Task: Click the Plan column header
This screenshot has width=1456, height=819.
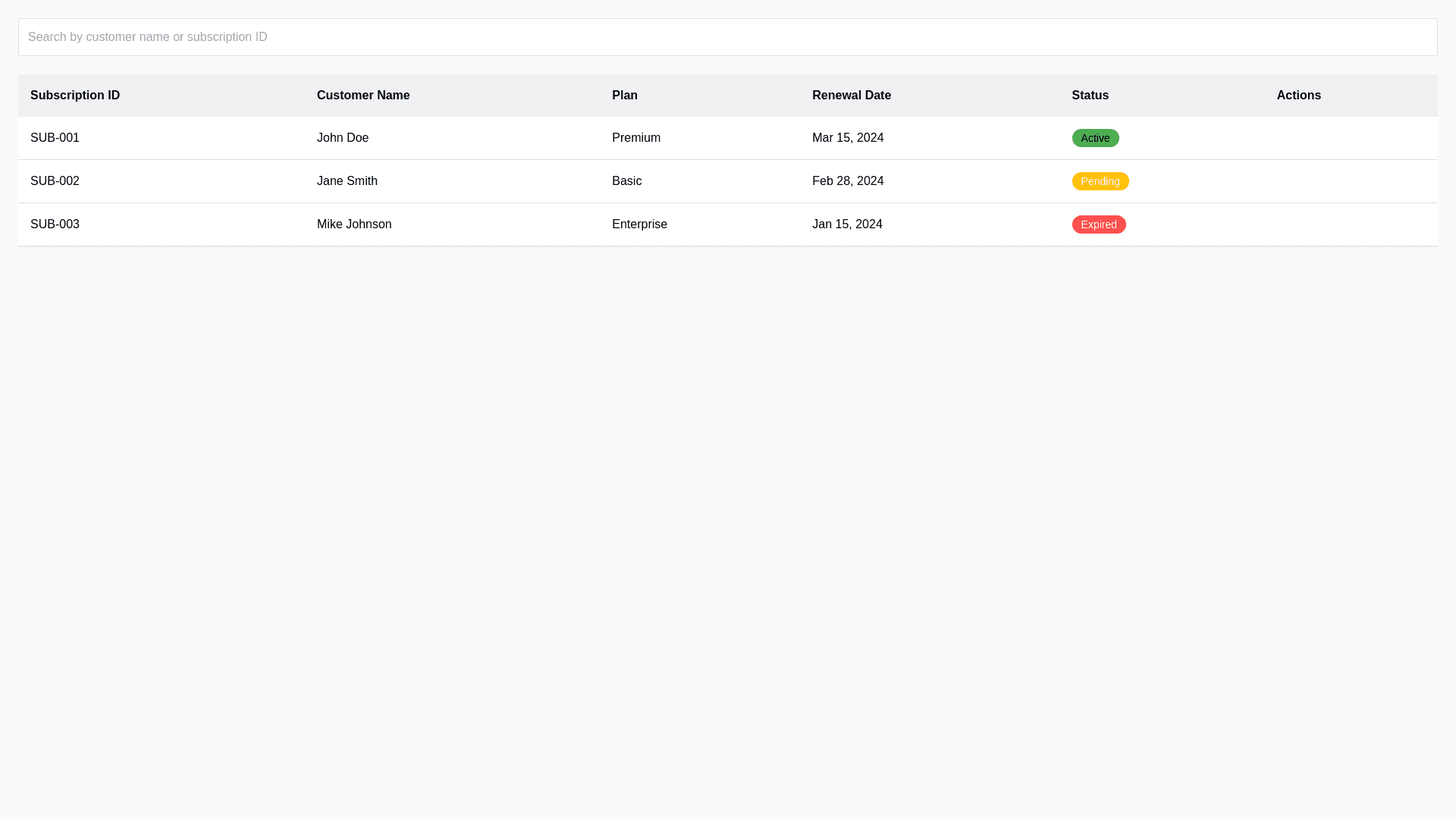Action: (625, 96)
